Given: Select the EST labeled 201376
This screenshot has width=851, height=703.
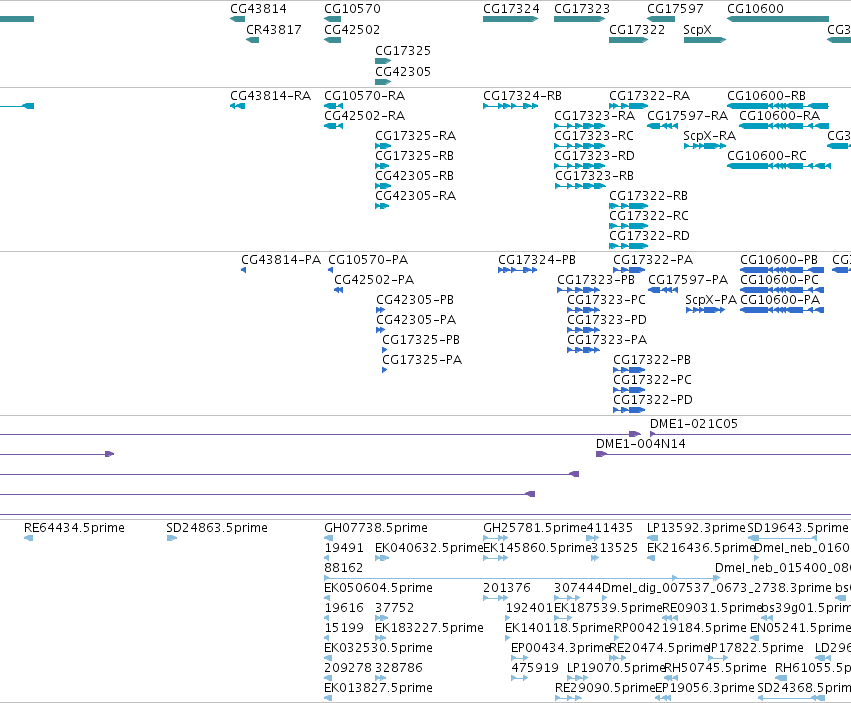Looking at the screenshot, I should click(507, 588).
